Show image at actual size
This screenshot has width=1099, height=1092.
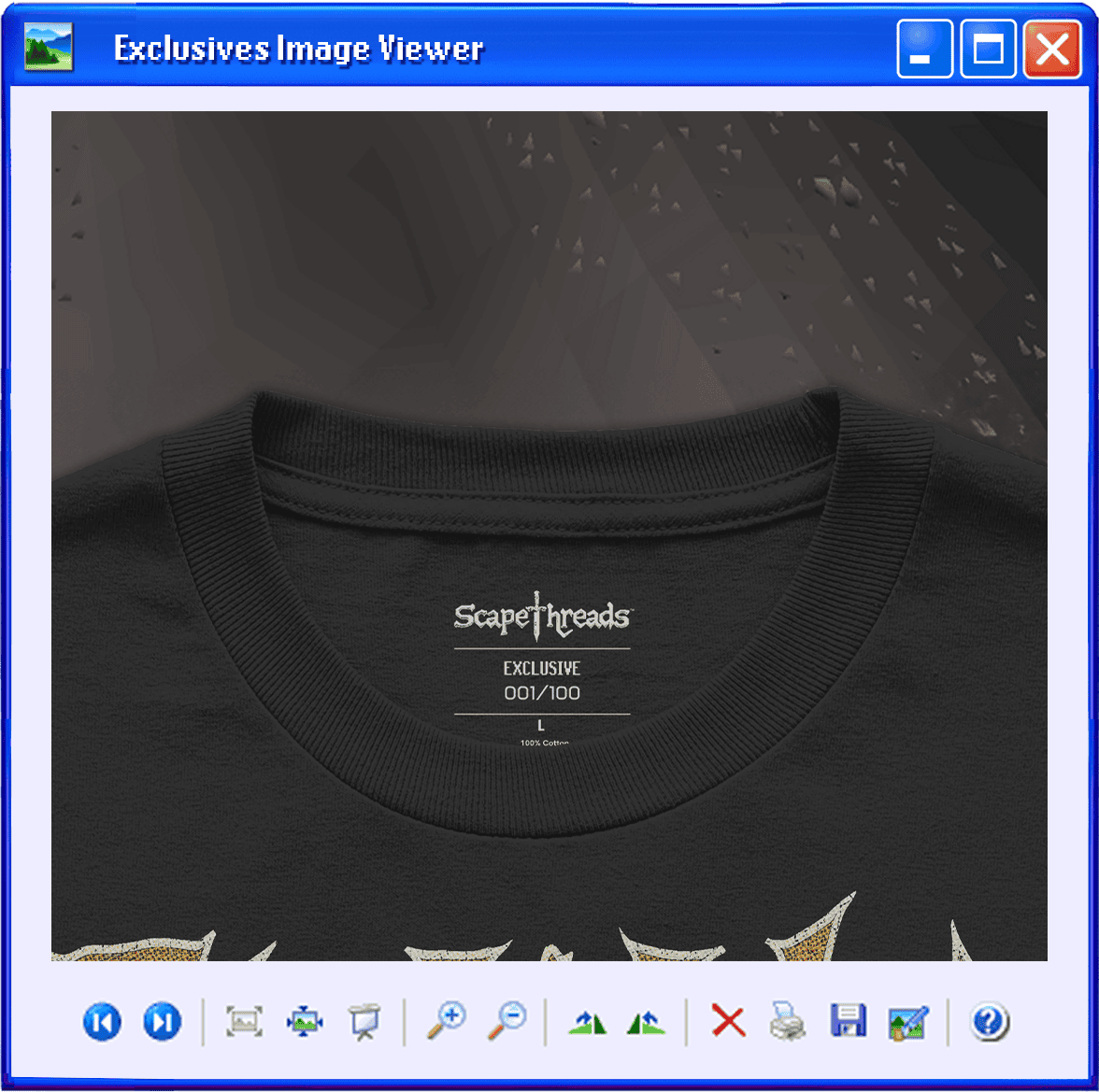tap(305, 1022)
